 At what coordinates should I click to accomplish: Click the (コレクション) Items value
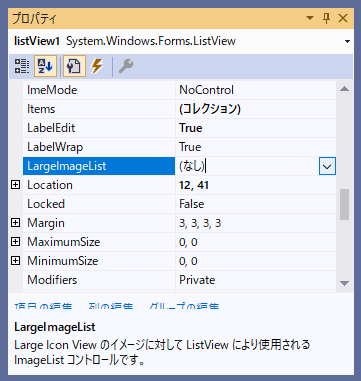[210, 109]
